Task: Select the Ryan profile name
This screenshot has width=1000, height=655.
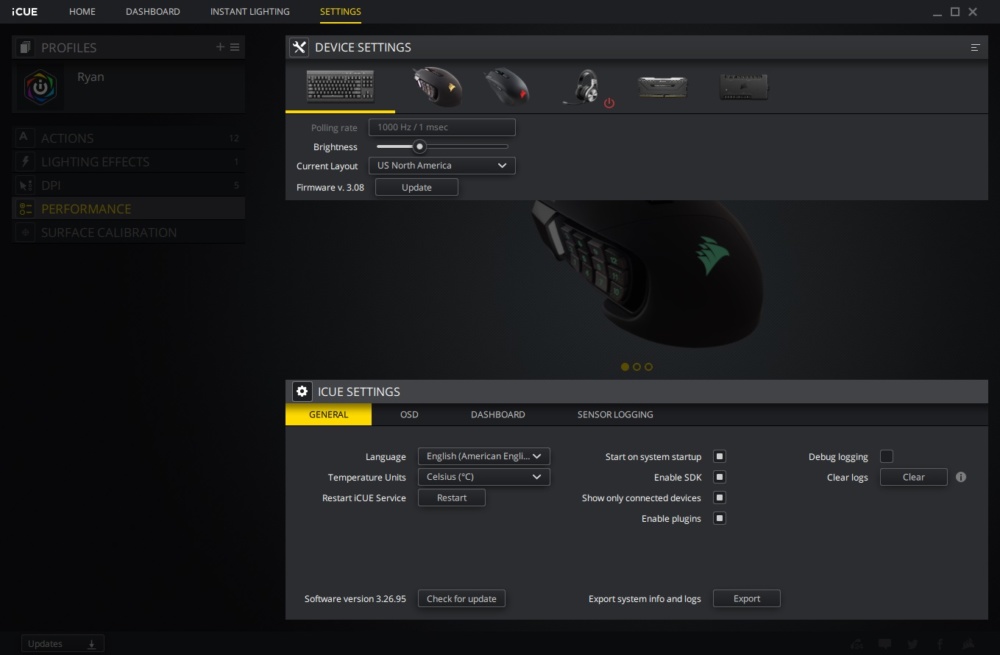Action: [x=91, y=77]
